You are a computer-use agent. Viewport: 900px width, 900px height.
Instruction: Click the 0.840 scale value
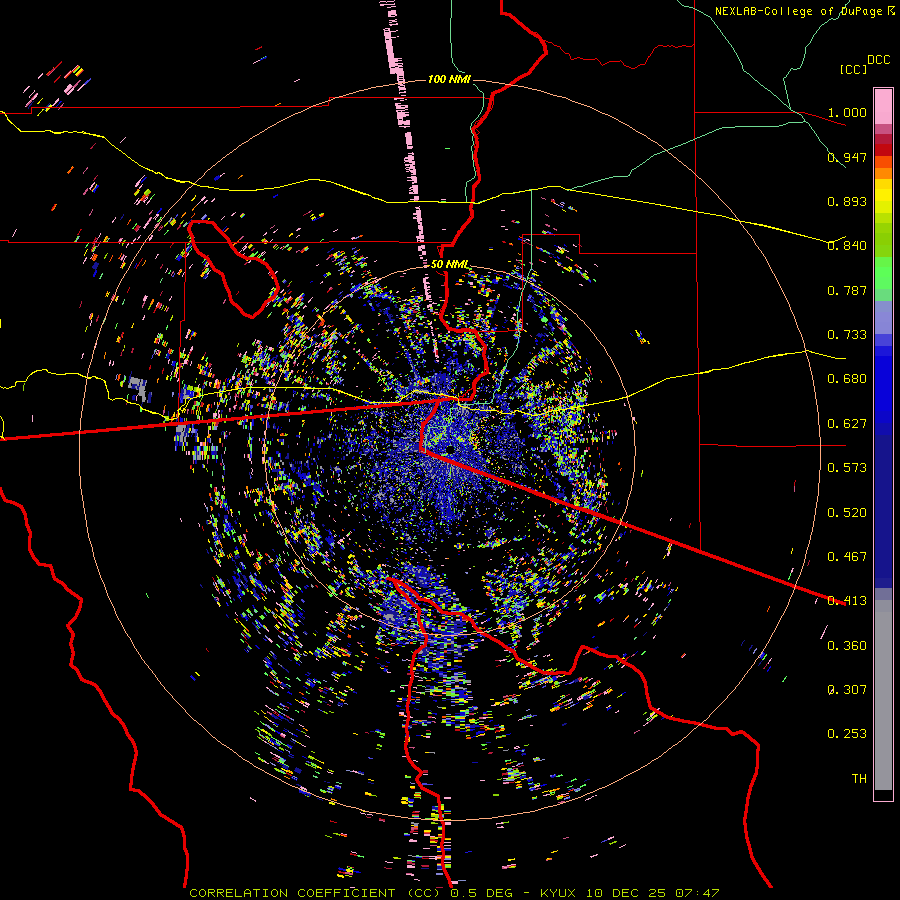[x=847, y=246]
